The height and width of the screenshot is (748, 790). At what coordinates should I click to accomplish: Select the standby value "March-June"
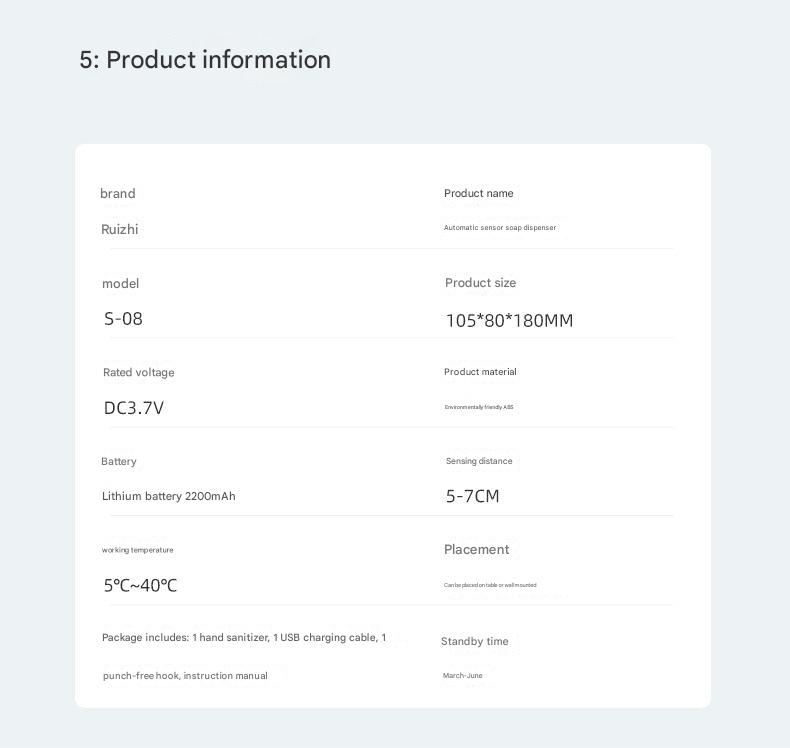pyautogui.click(x=462, y=676)
